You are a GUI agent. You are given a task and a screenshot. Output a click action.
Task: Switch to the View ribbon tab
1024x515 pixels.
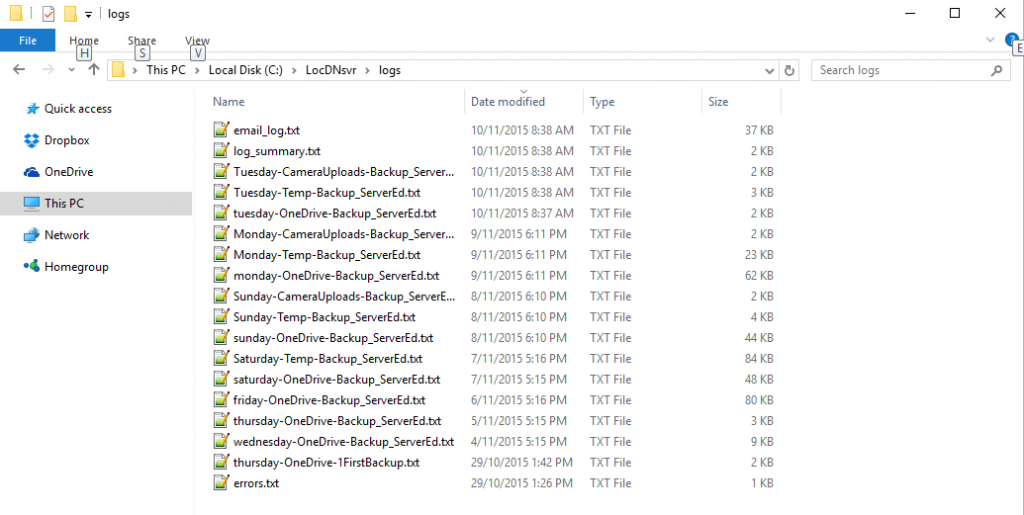pos(197,41)
